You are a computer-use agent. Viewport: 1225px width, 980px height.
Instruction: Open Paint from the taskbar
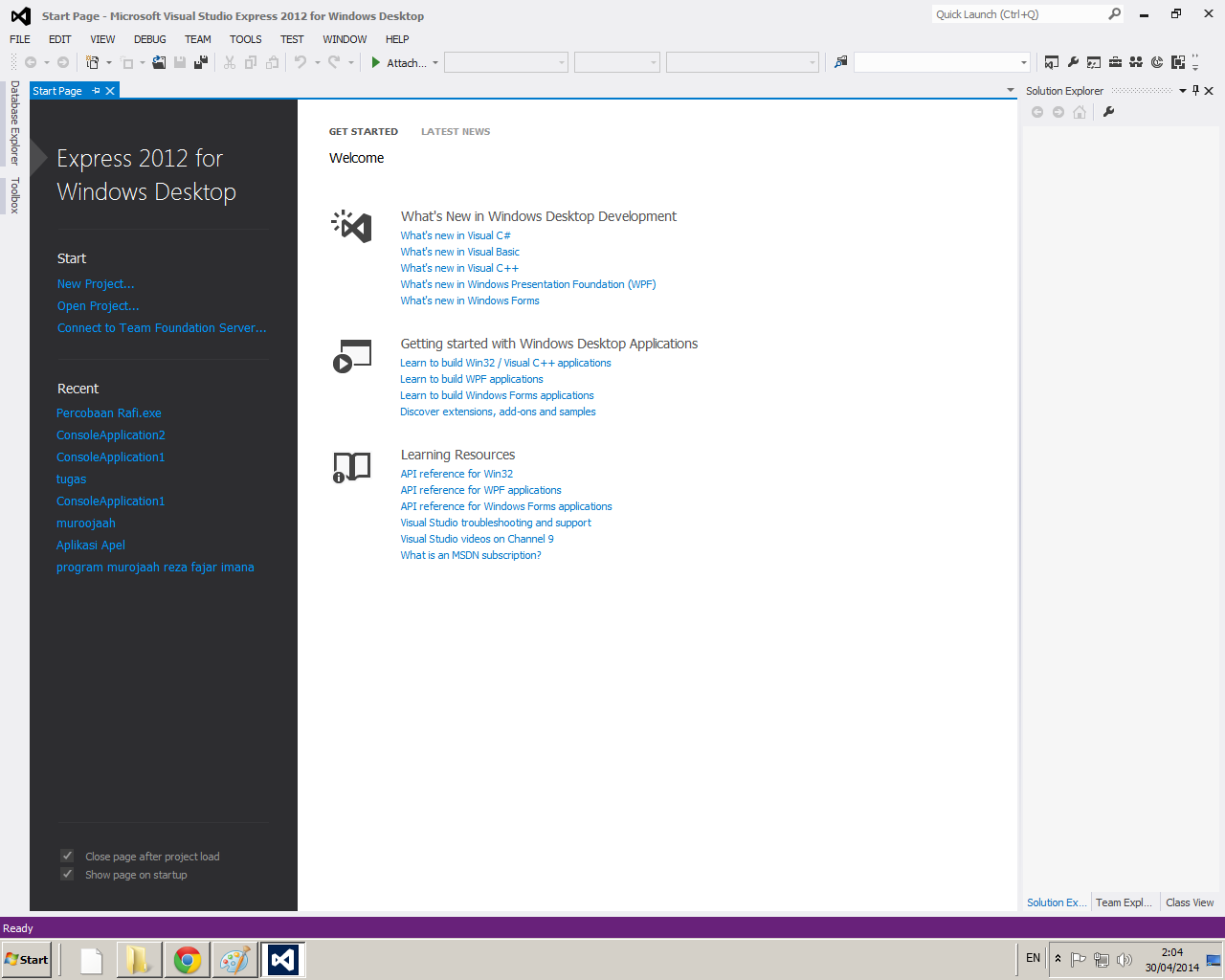point(234,960)
